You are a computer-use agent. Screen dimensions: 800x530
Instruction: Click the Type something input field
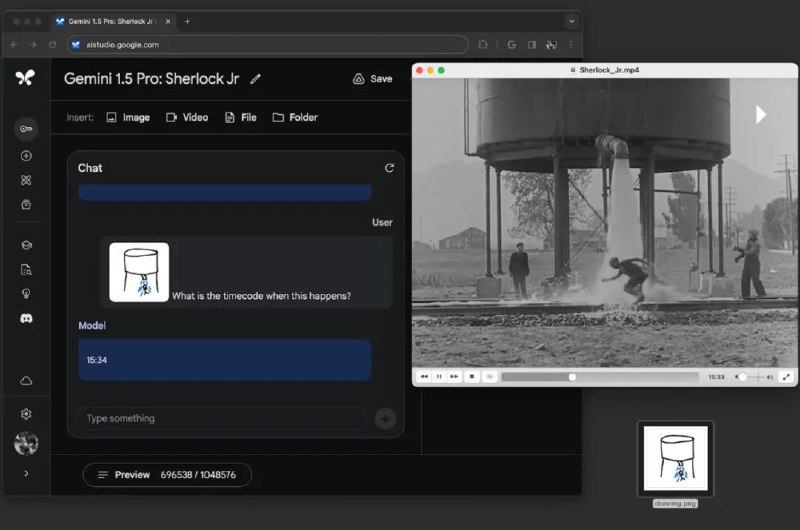tap(220, 418)
